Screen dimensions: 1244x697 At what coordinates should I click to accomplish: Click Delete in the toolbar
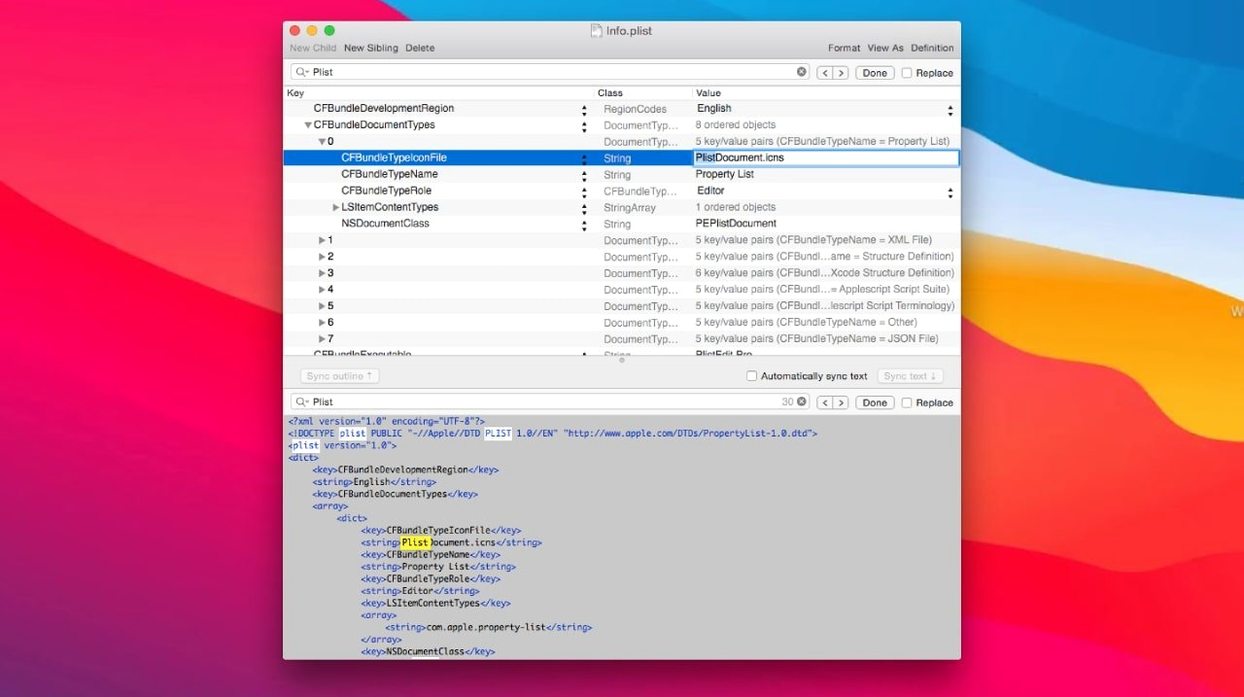pos(420,48)
